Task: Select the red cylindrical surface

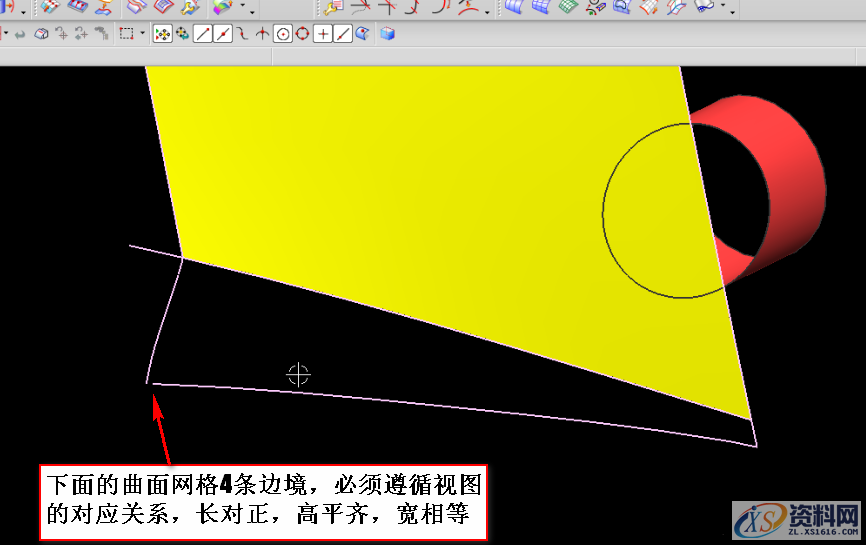Action: [790, 180]
